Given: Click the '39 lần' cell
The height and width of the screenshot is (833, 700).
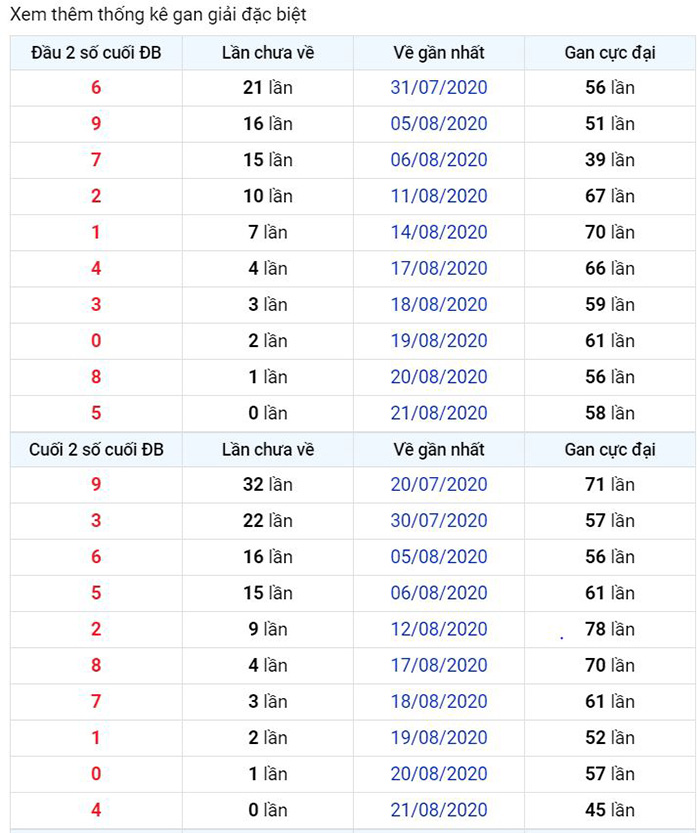Looking at the screenshot, I should [610, 160].
